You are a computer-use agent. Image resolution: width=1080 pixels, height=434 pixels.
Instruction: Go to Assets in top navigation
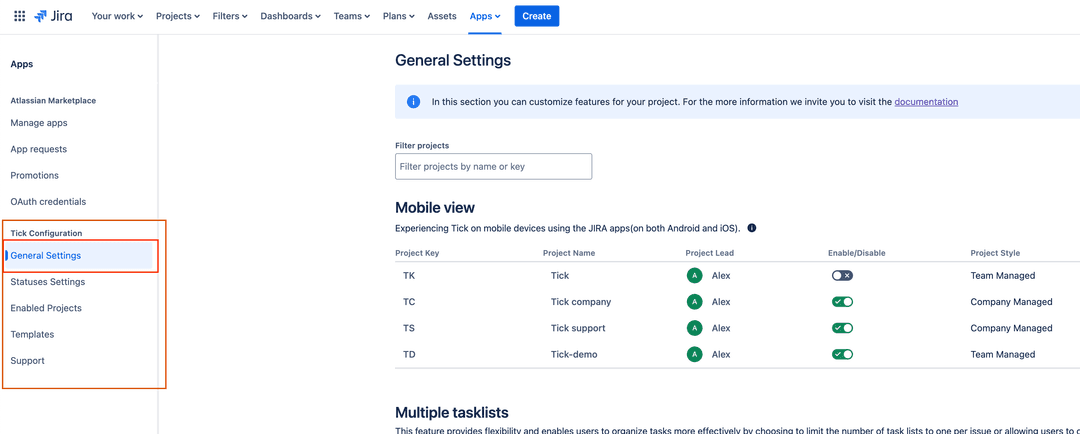(442, 16)
